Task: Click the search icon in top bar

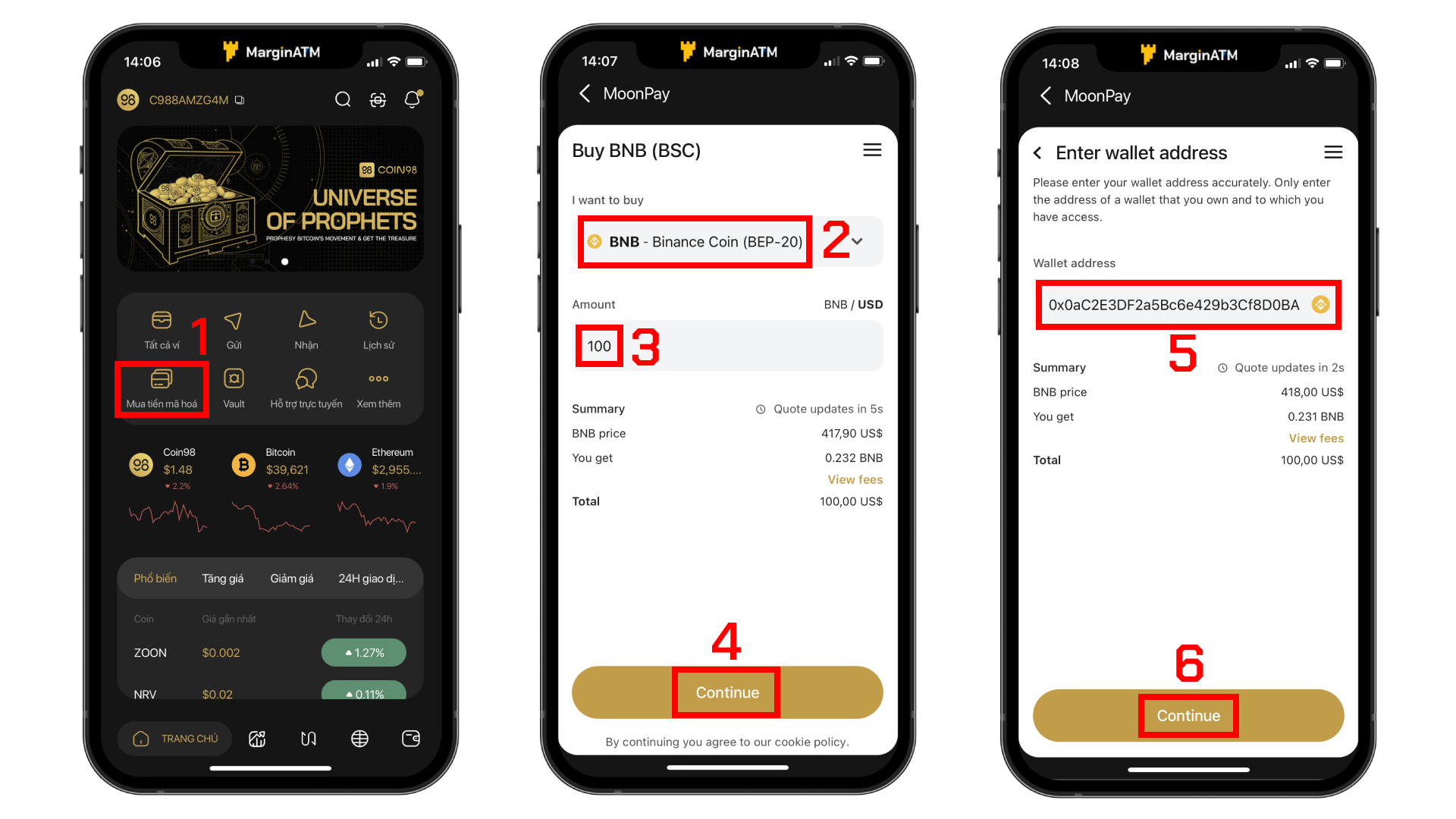Action: pos(340,100)
